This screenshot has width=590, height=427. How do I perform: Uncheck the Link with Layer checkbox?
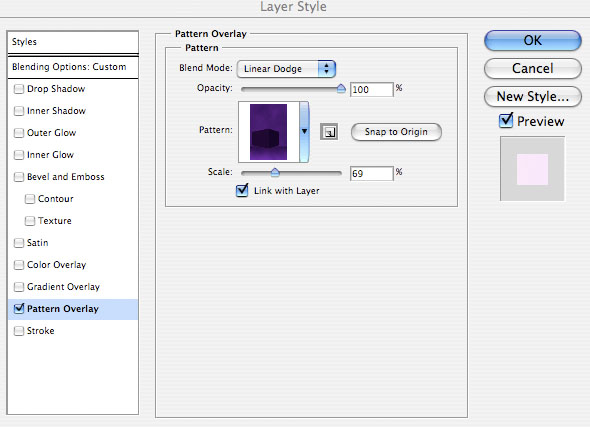click(x=242, y=190)
